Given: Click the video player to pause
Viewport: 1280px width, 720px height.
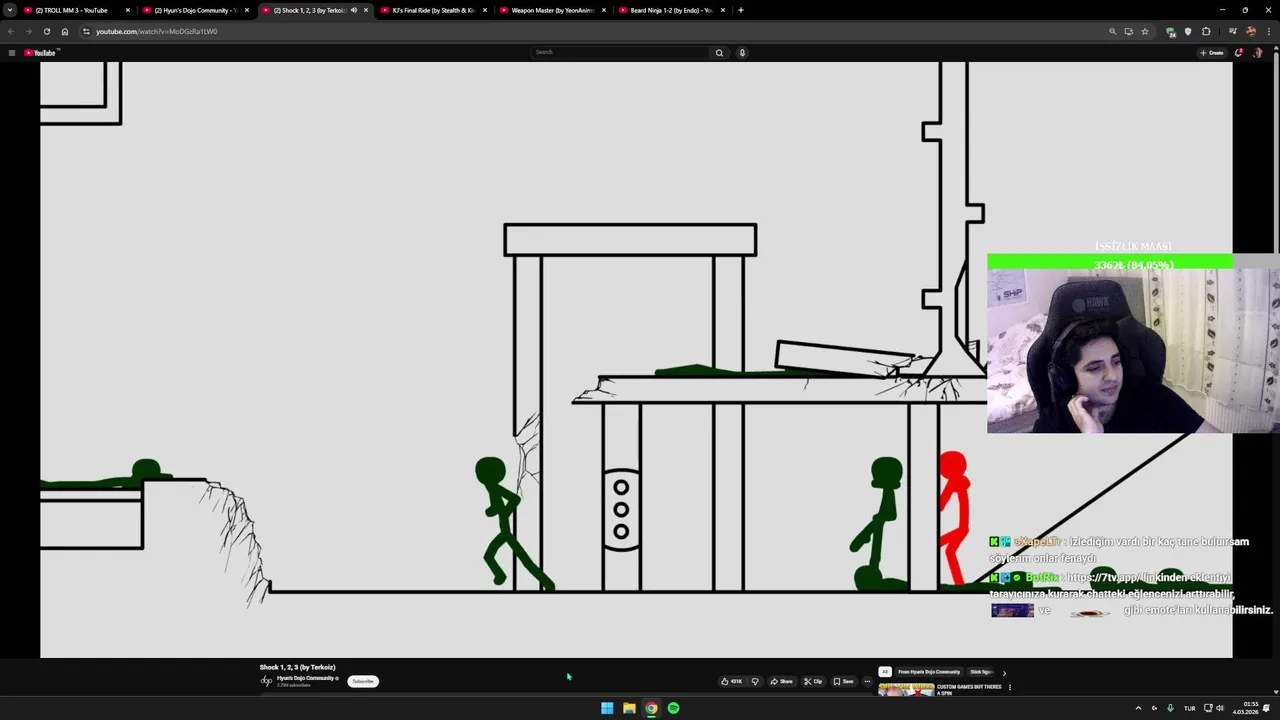Looking at the screenshot, I should coord(636,360).
